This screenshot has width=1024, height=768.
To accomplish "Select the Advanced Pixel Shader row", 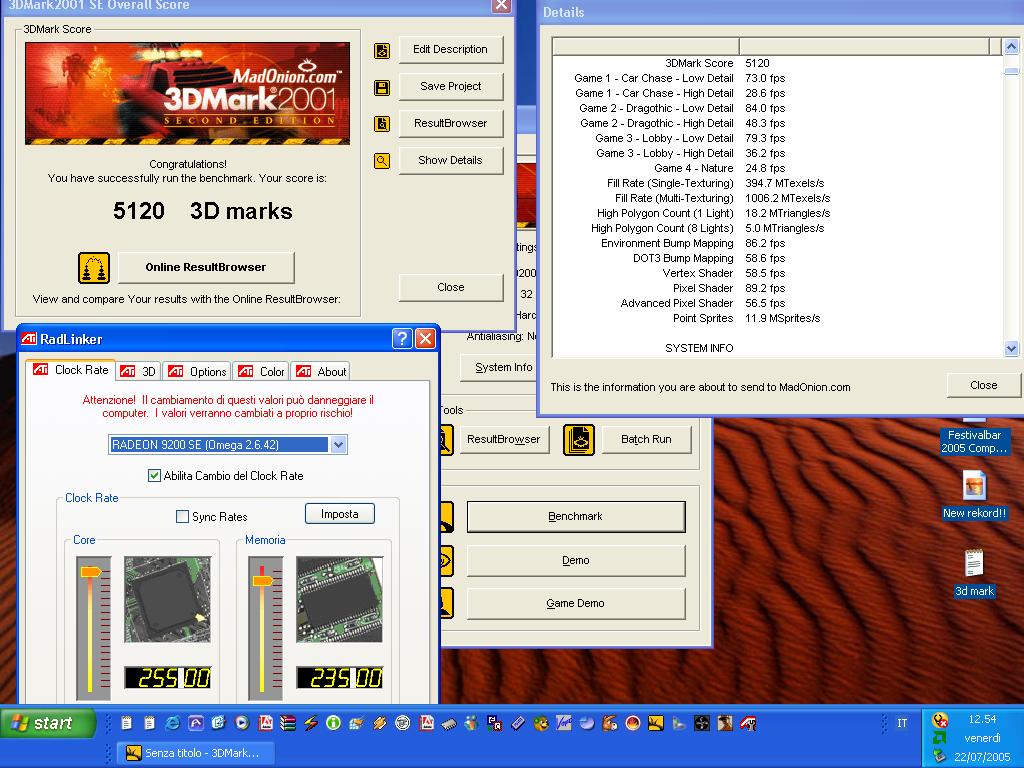I will tap(777, 304).
